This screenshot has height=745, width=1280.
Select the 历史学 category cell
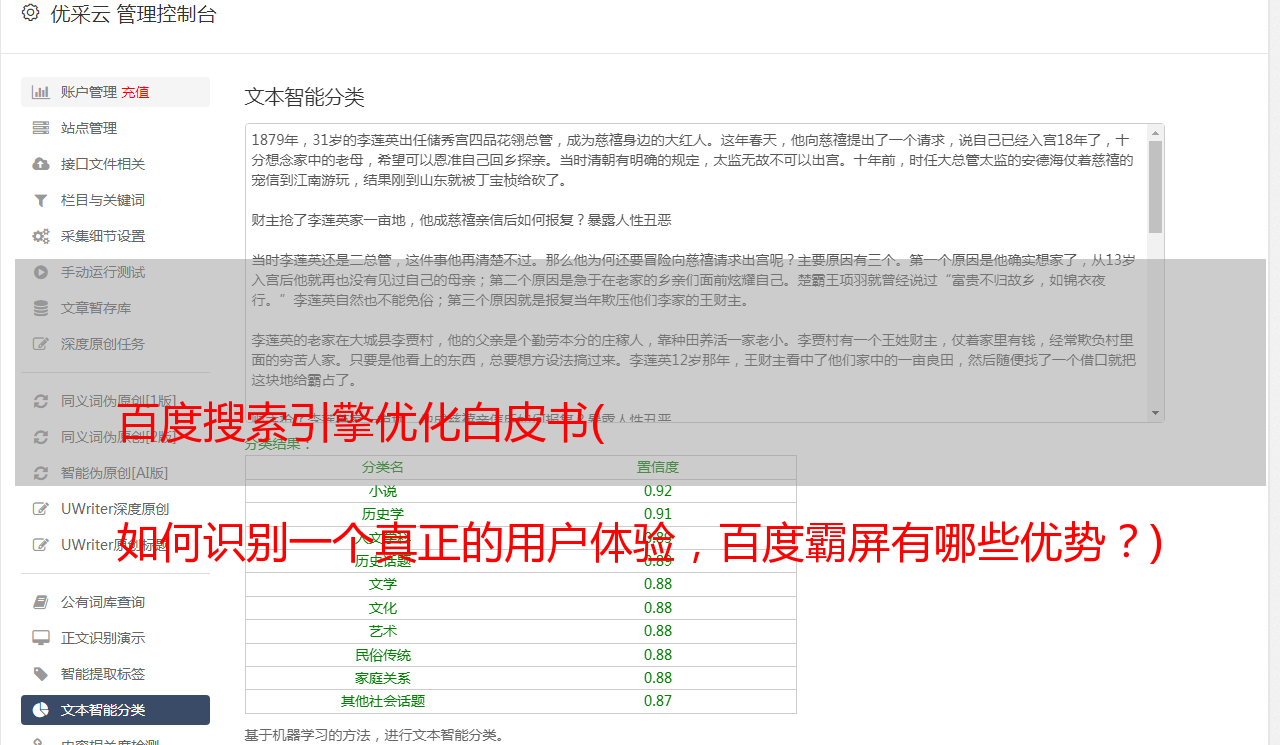(x=383, y=514)
